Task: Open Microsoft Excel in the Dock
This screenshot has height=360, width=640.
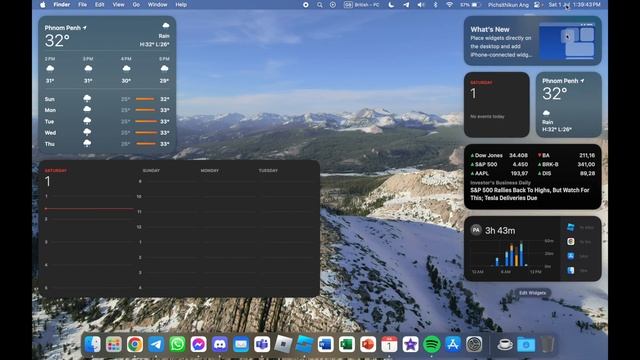Action: click(x=347, y=344)
